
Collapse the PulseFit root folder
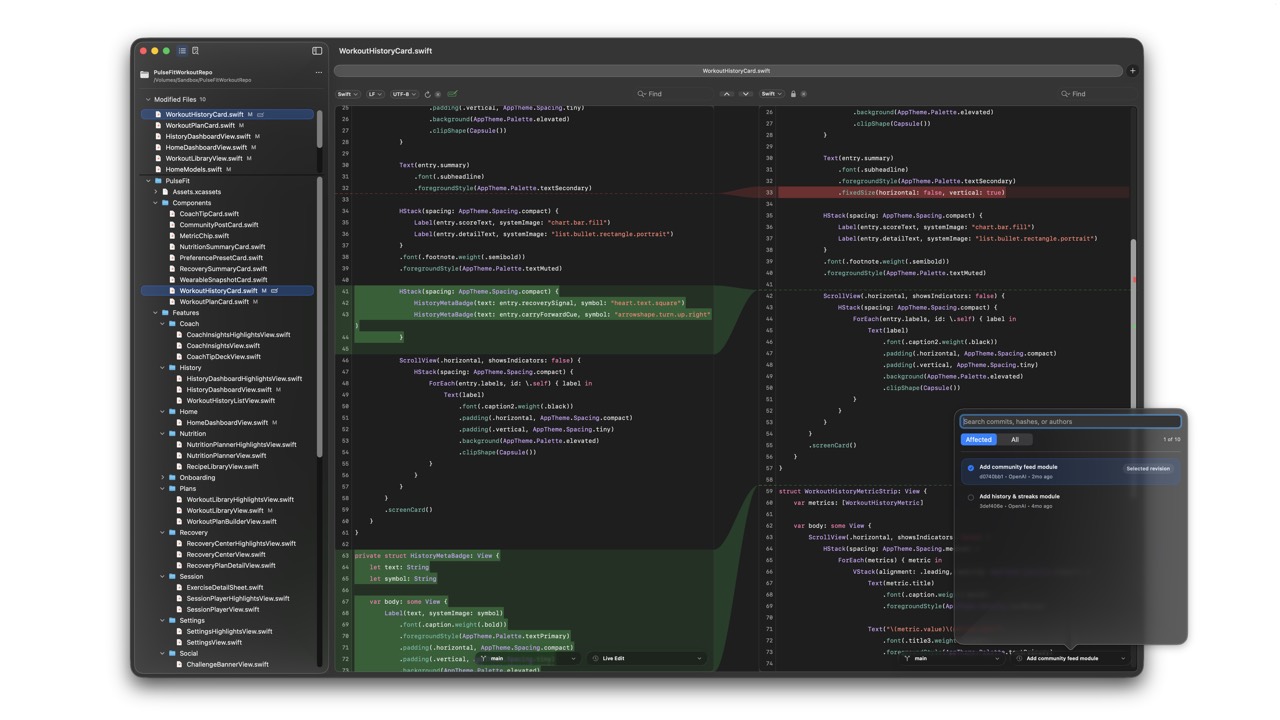(x=148, y=181)
